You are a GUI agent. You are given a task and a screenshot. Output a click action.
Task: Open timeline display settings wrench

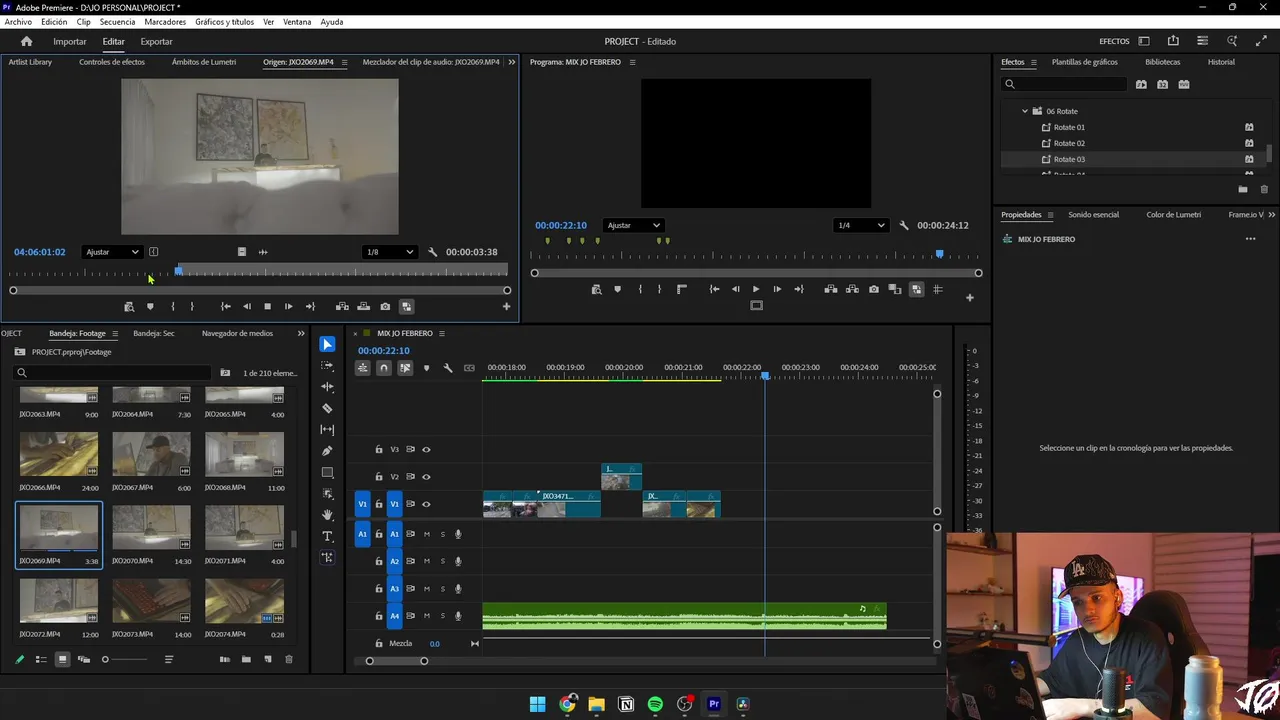coord(448,368)
